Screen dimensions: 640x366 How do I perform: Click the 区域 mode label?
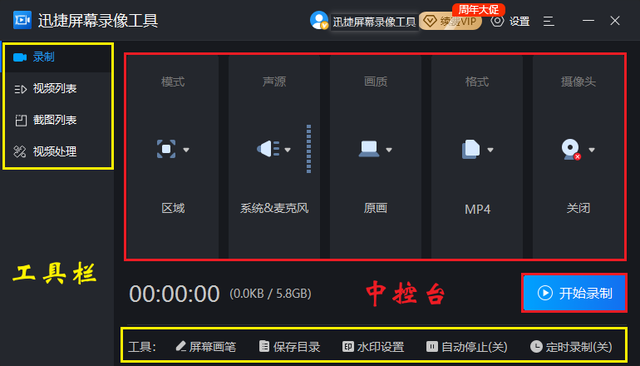pos(173,209)
